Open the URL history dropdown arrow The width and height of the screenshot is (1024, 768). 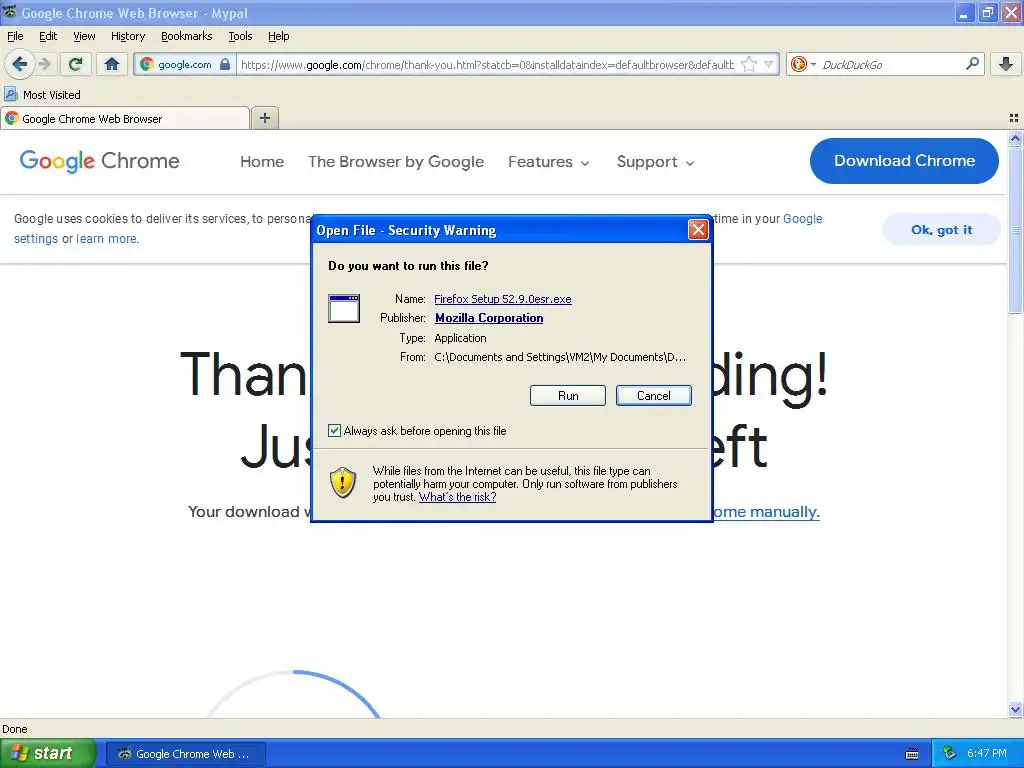tap(769, 64)
